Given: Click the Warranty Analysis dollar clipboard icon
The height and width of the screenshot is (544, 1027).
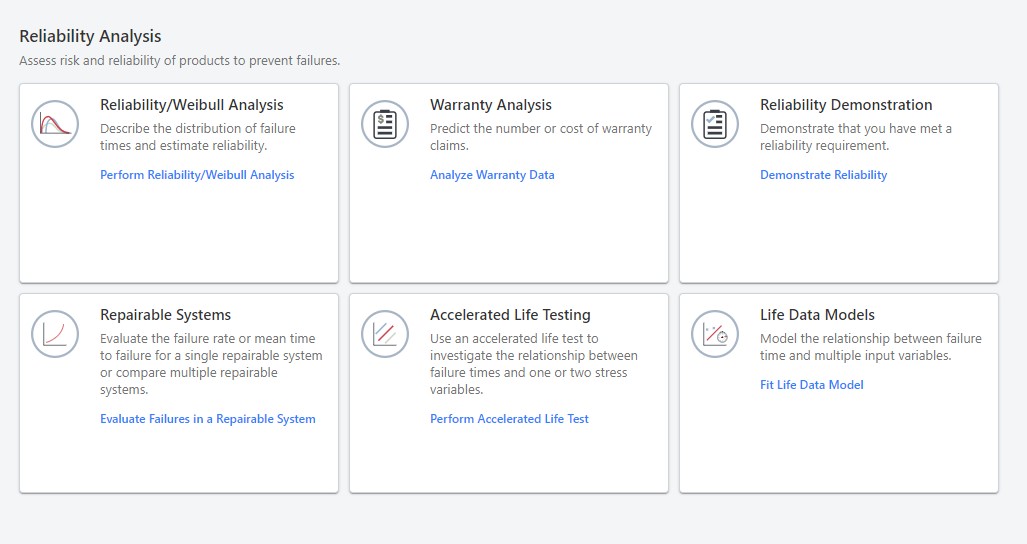Looking at the screenshot, I should (x=385, y=124).
